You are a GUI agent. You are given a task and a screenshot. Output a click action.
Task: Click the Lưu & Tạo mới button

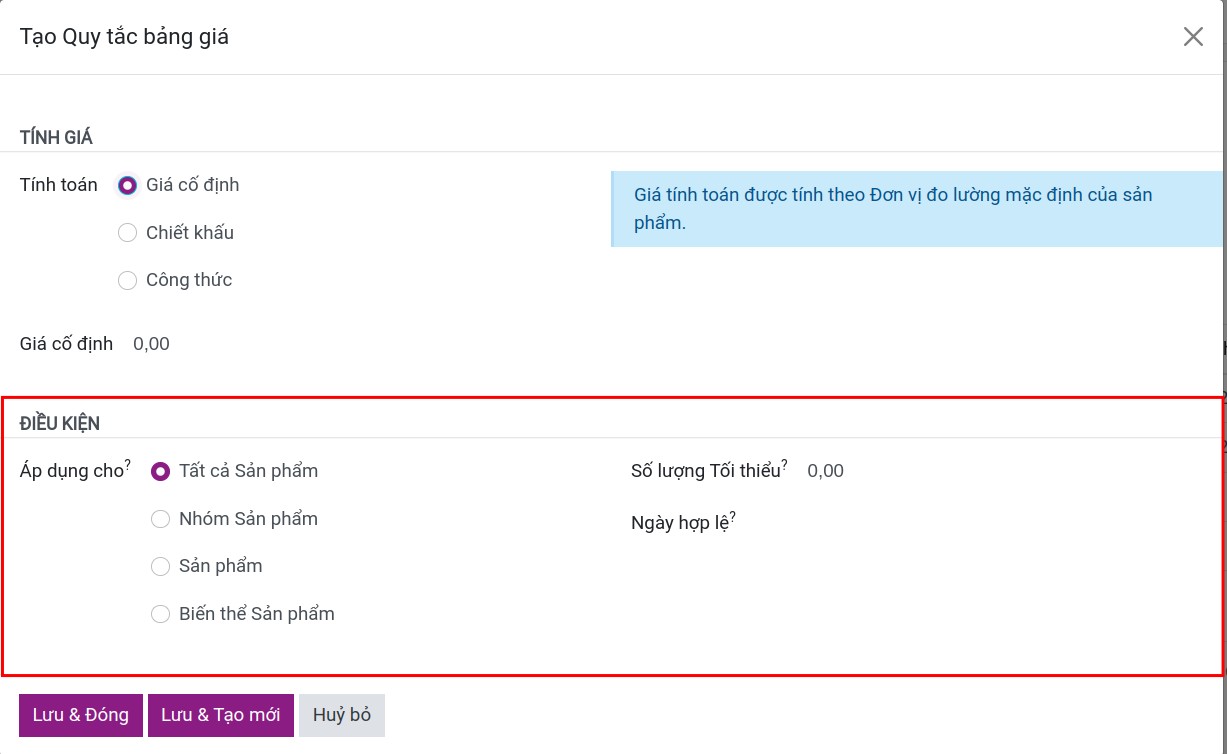click(x=220, y=715)
